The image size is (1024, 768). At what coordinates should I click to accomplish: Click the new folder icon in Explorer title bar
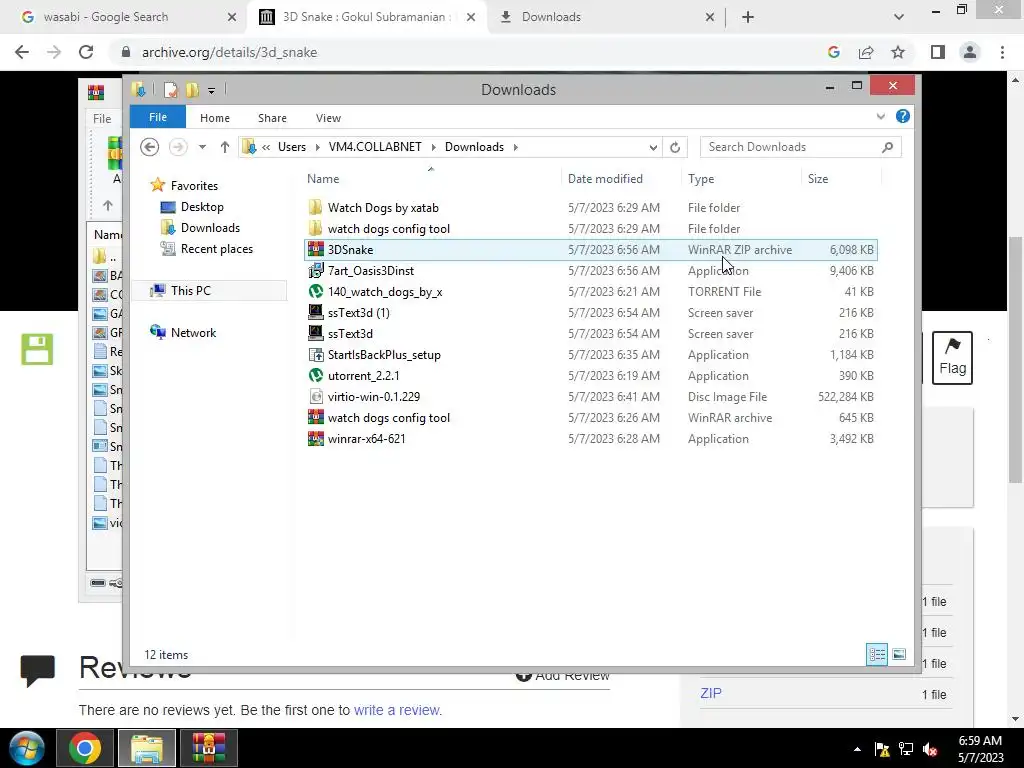click(191, 90)
